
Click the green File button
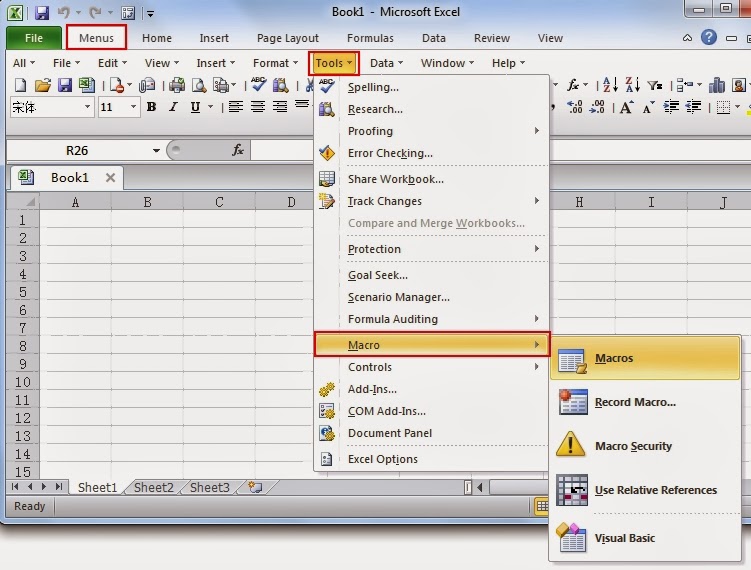tap(34, 38)
